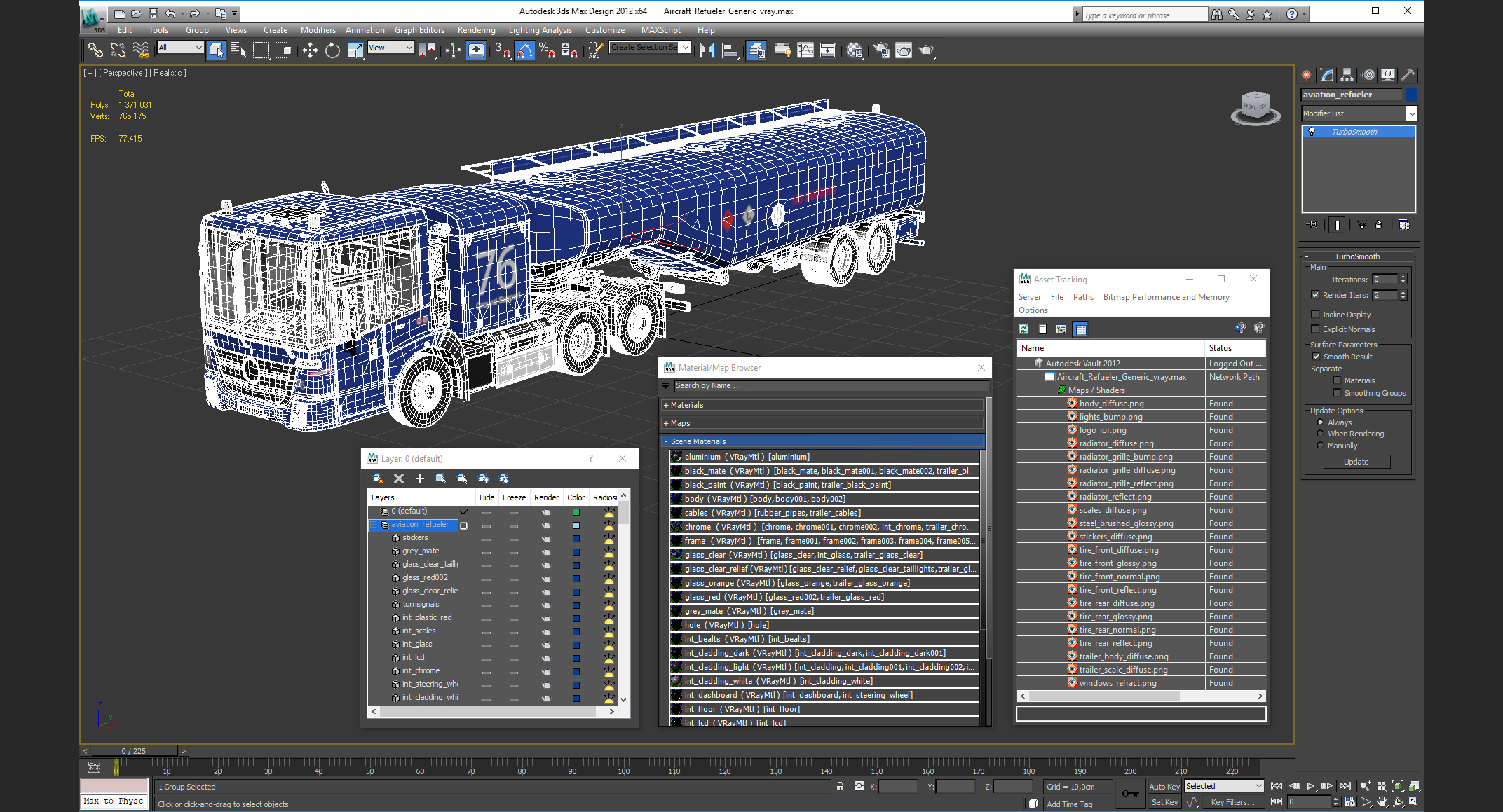This screenshot has width=1503, height=812.
Task: Open Create Selection Set dropdown
Action: tap(650, 48)
